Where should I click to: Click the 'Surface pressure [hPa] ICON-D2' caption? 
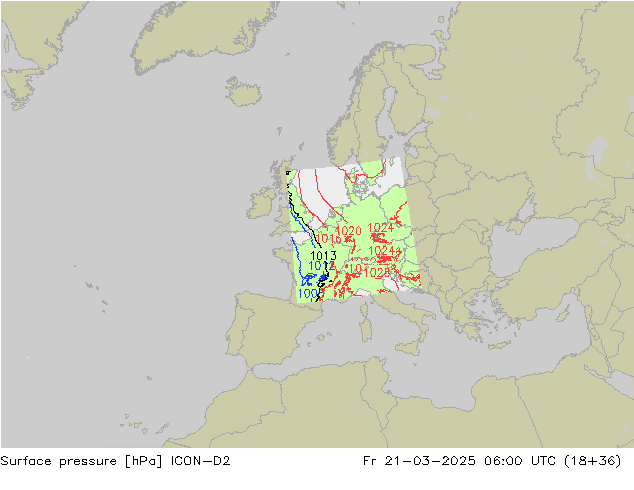pyautogui.click(x=115, y=461)
